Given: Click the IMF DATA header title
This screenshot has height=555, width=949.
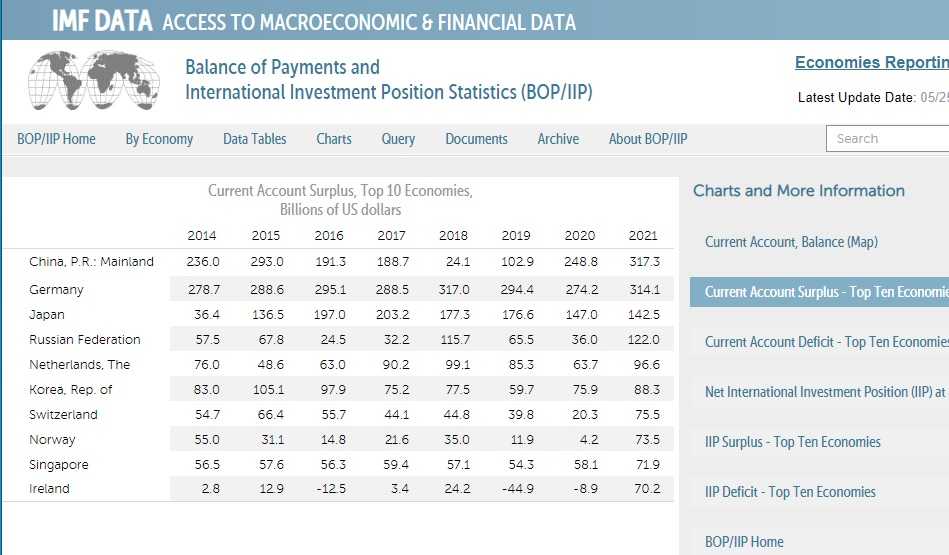Looking at the screenshot, I should pyautogui.click(x=102, y=21).
